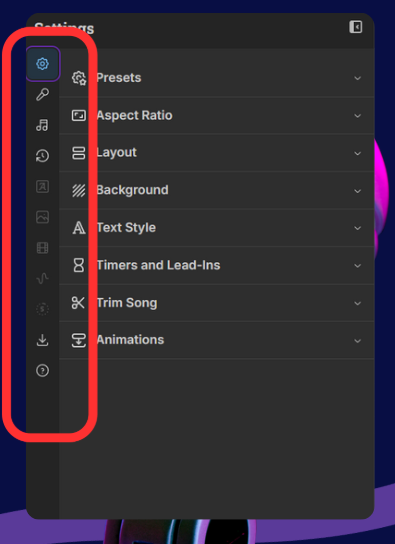Open the settings gear tab in sidebar
This screenshot has height=544, width=395.
click(x=43, y=64)
